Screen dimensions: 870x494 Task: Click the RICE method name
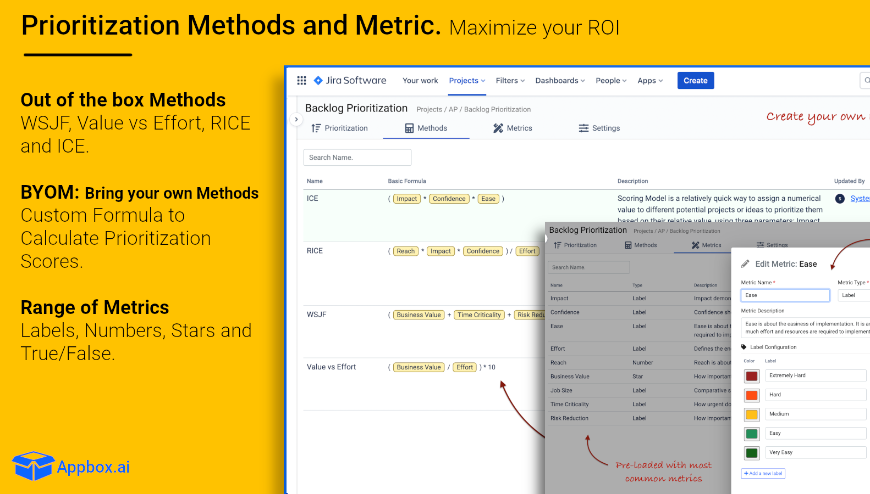tap(314, 251)
